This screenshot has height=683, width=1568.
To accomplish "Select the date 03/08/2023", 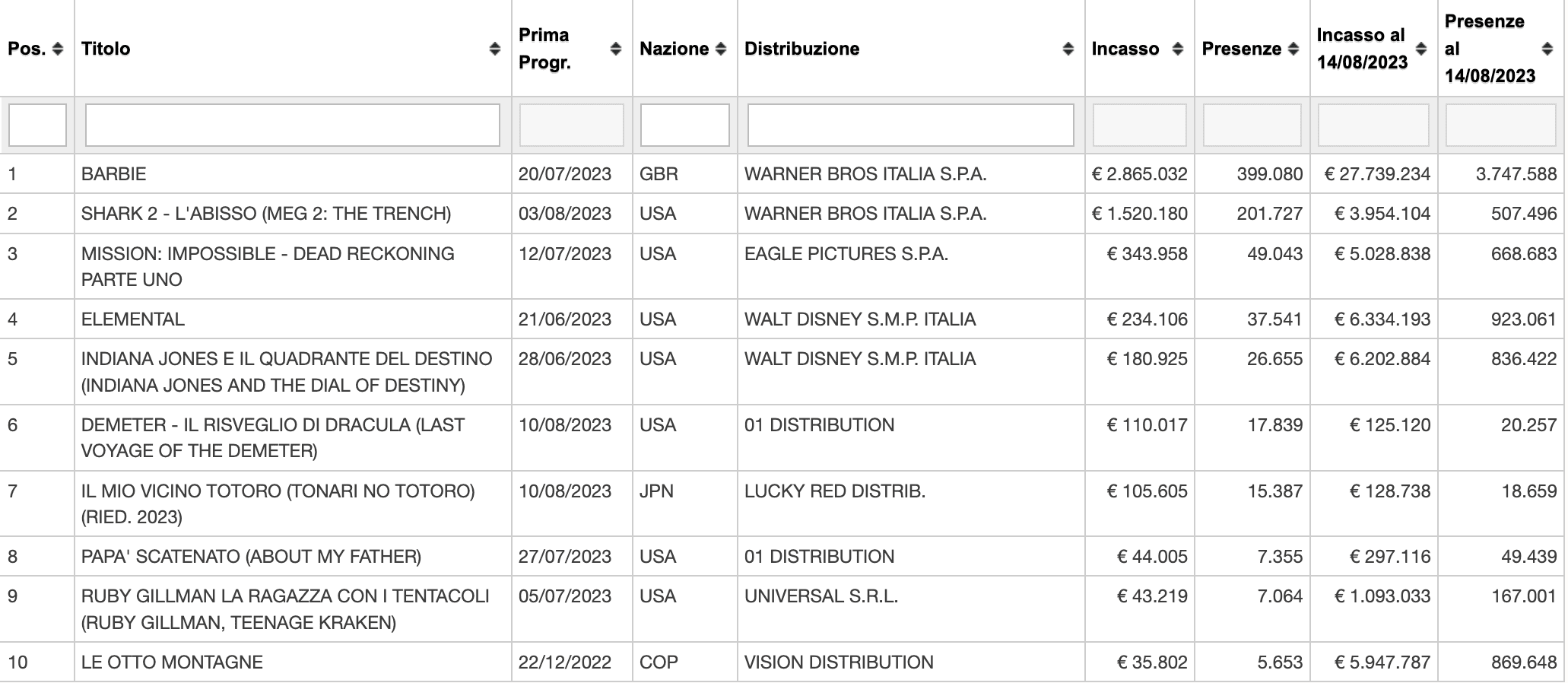I will [565, 214].
